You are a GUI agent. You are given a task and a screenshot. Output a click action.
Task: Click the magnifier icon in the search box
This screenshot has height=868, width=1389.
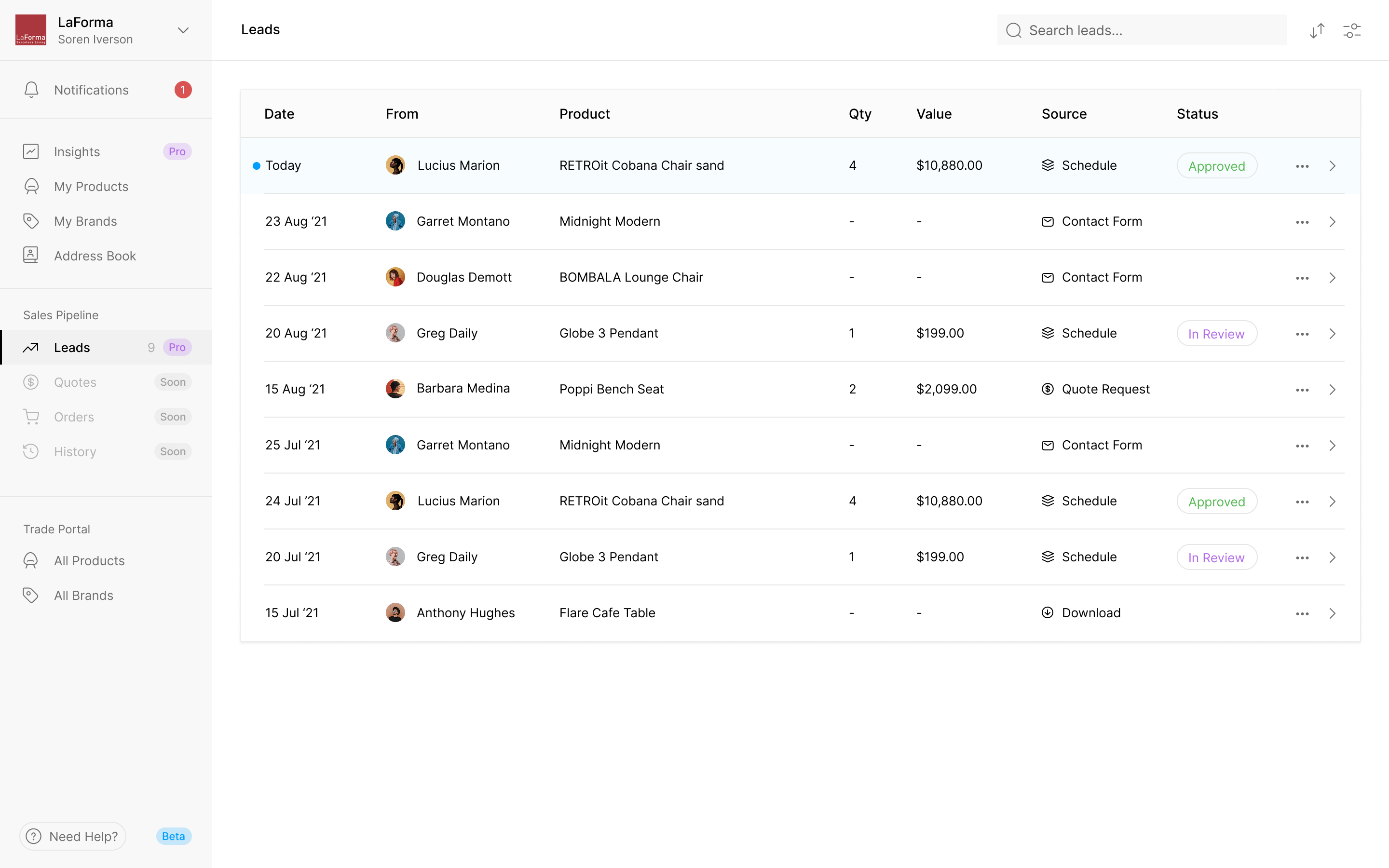[x=1014, y=30]
